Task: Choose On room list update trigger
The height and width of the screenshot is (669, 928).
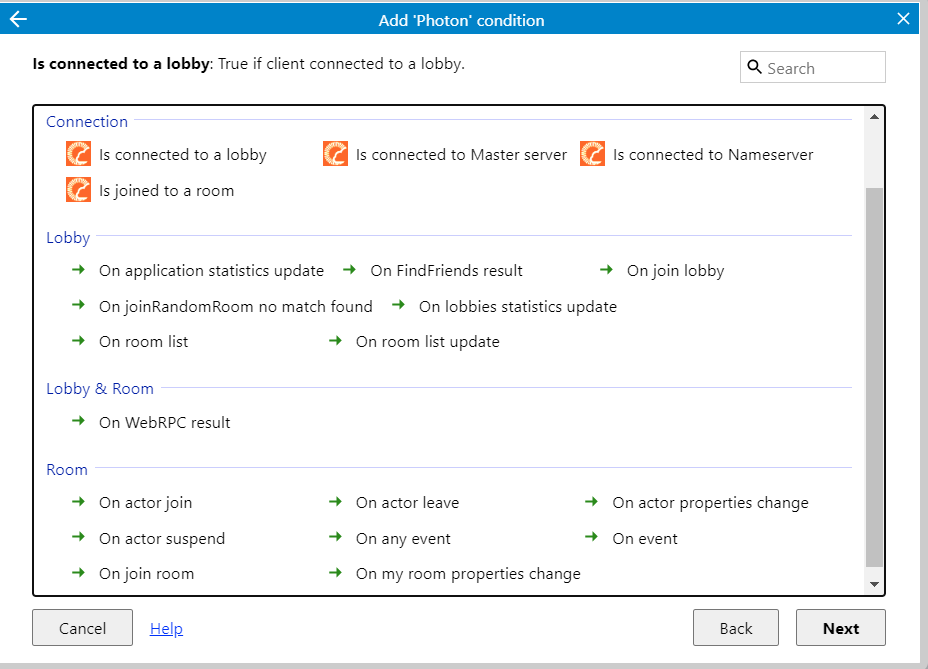Action: [427, 342]
